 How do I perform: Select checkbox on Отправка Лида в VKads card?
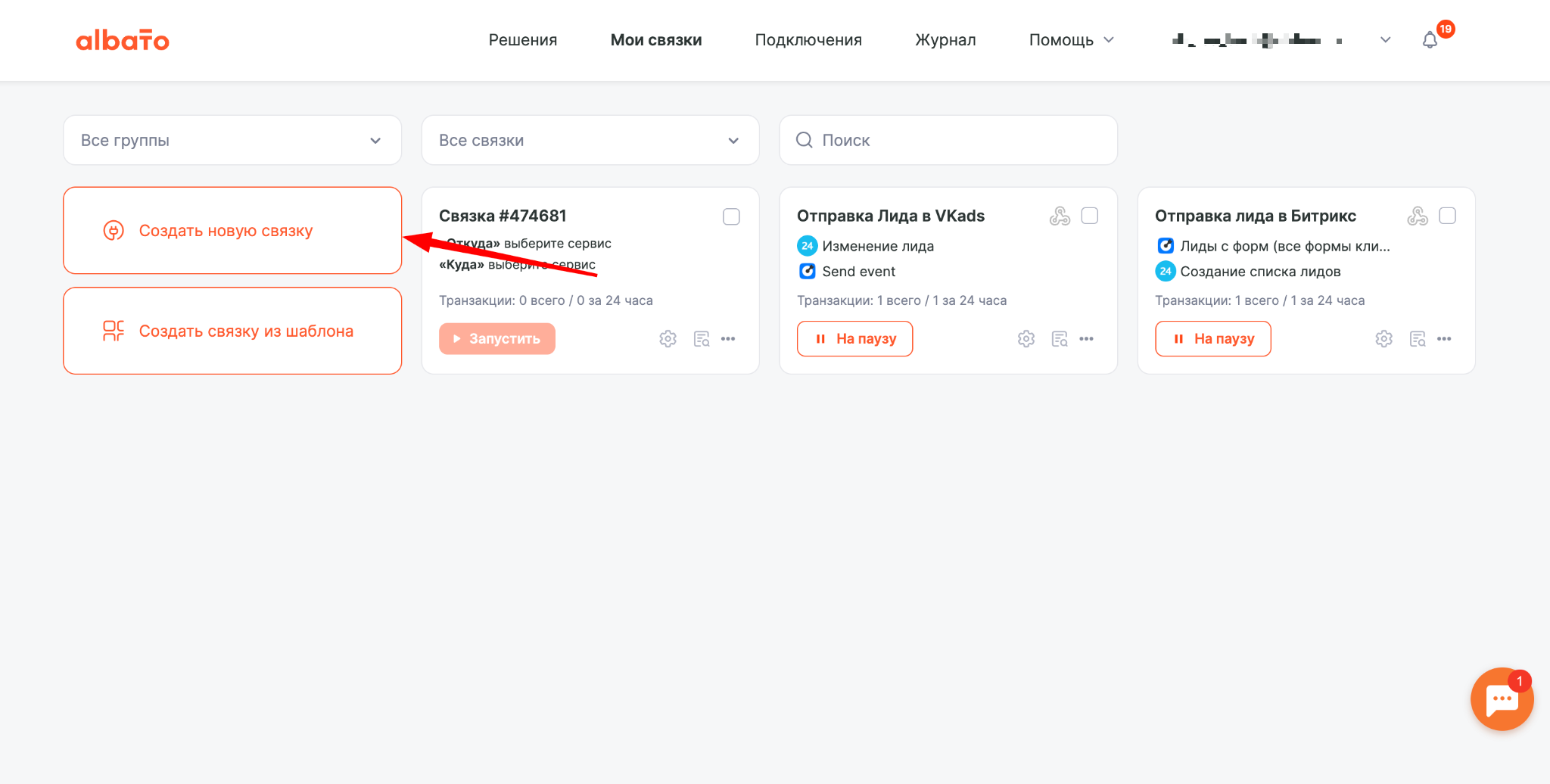1090,216
